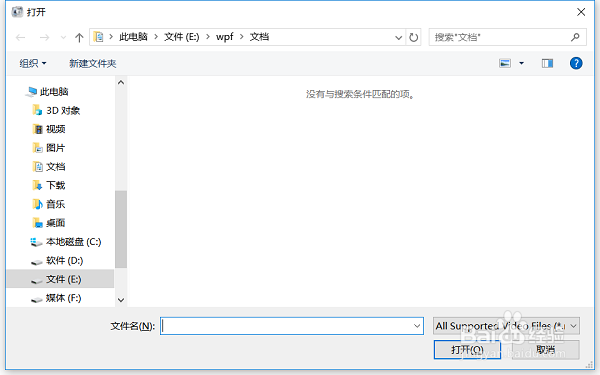Click the sidebar scroll up arrow

121,82
